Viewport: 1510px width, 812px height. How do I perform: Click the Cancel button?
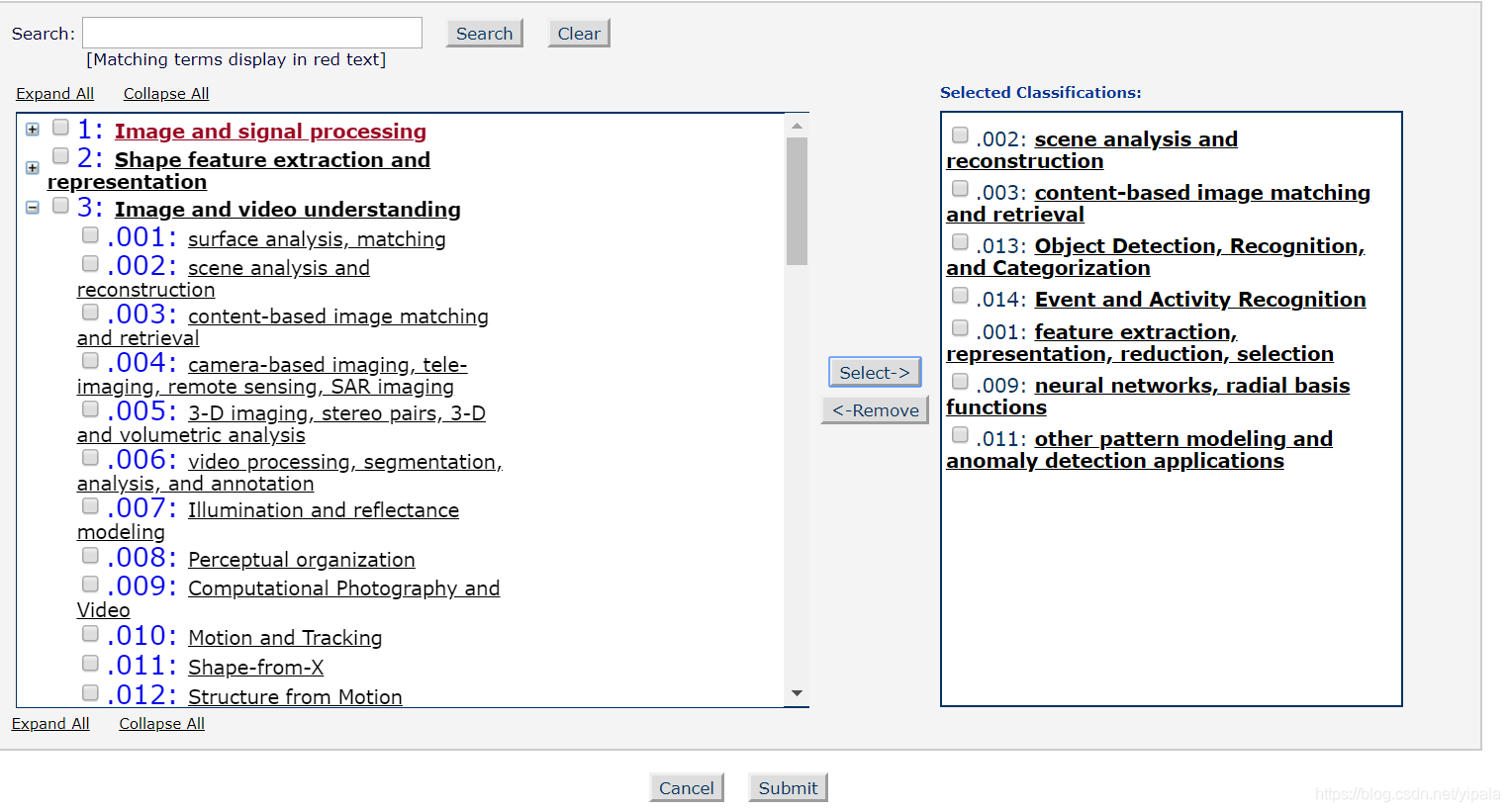tap(687, 787)
